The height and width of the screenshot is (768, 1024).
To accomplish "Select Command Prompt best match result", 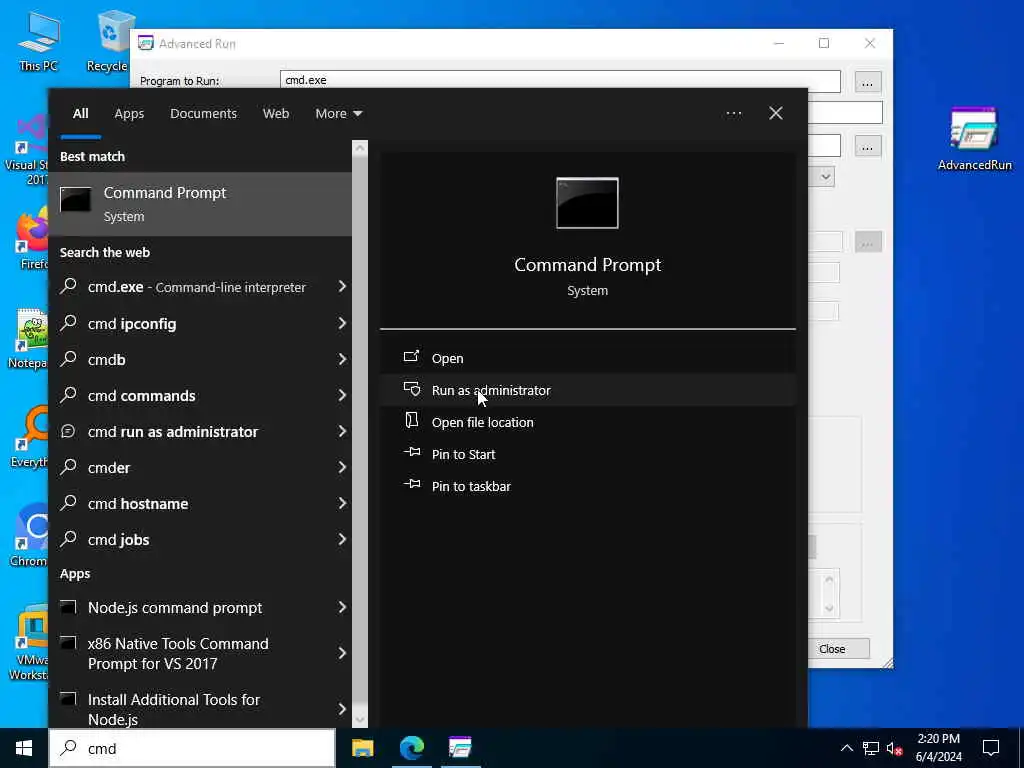I will pos(200,204).
